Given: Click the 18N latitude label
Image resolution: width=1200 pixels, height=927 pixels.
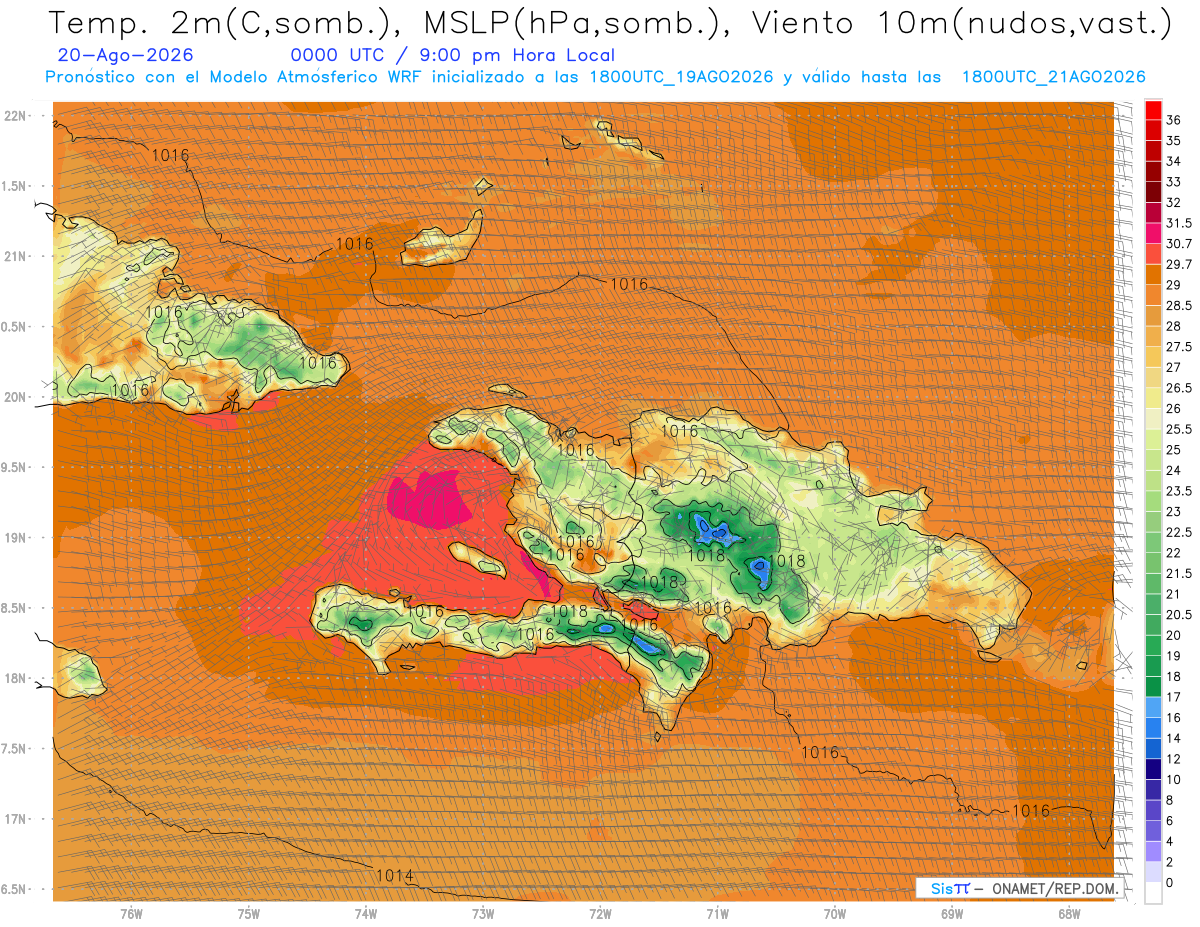Looking at the screenshot, I should point(17,678).
